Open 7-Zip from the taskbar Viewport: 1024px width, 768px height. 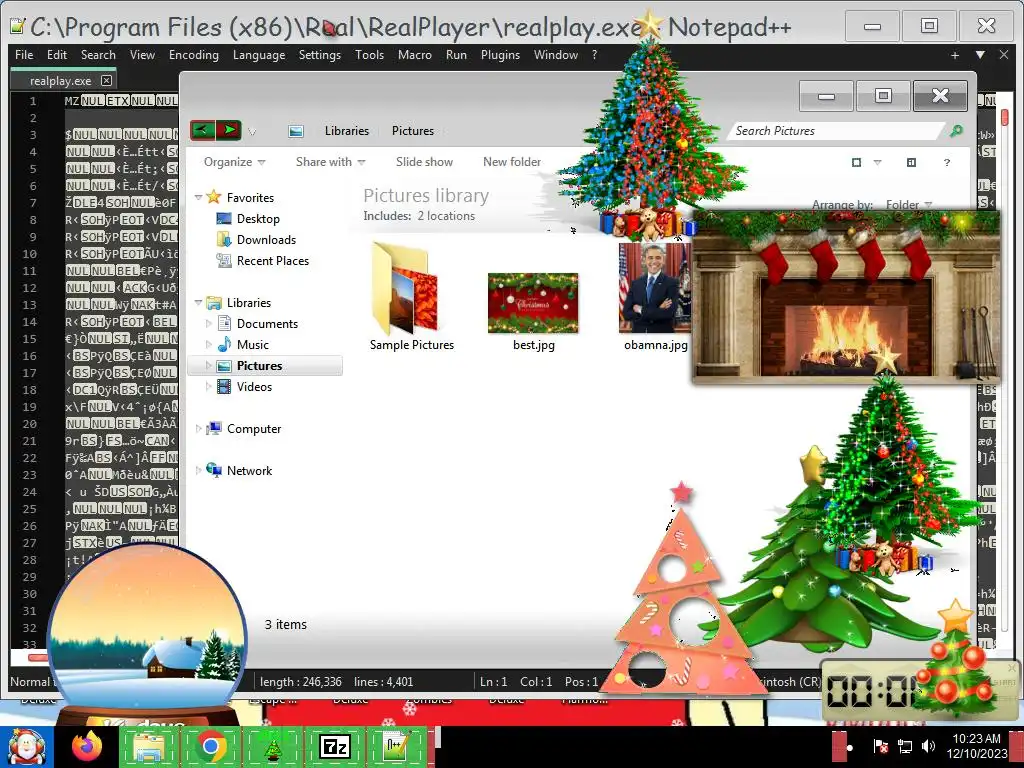coord(334,746)
